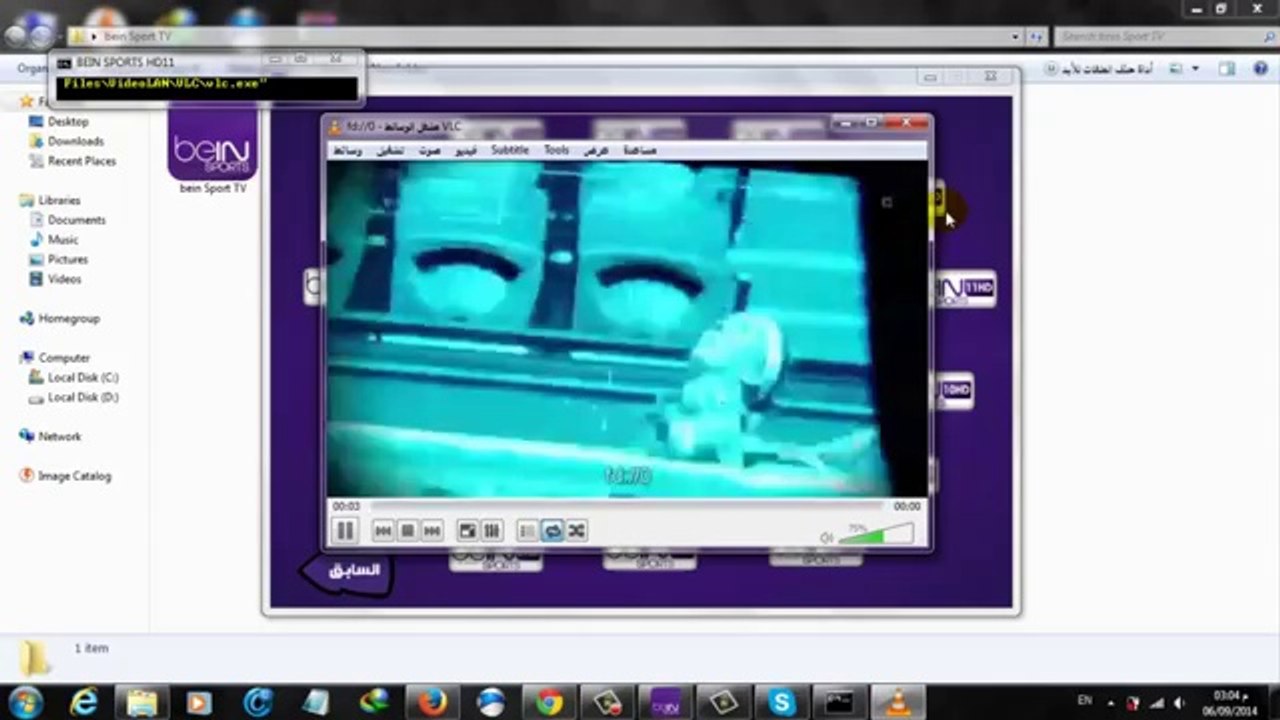Open VLC extended settings (equalizer) button
1280x720 pixels.
click(x=491, y=531)
